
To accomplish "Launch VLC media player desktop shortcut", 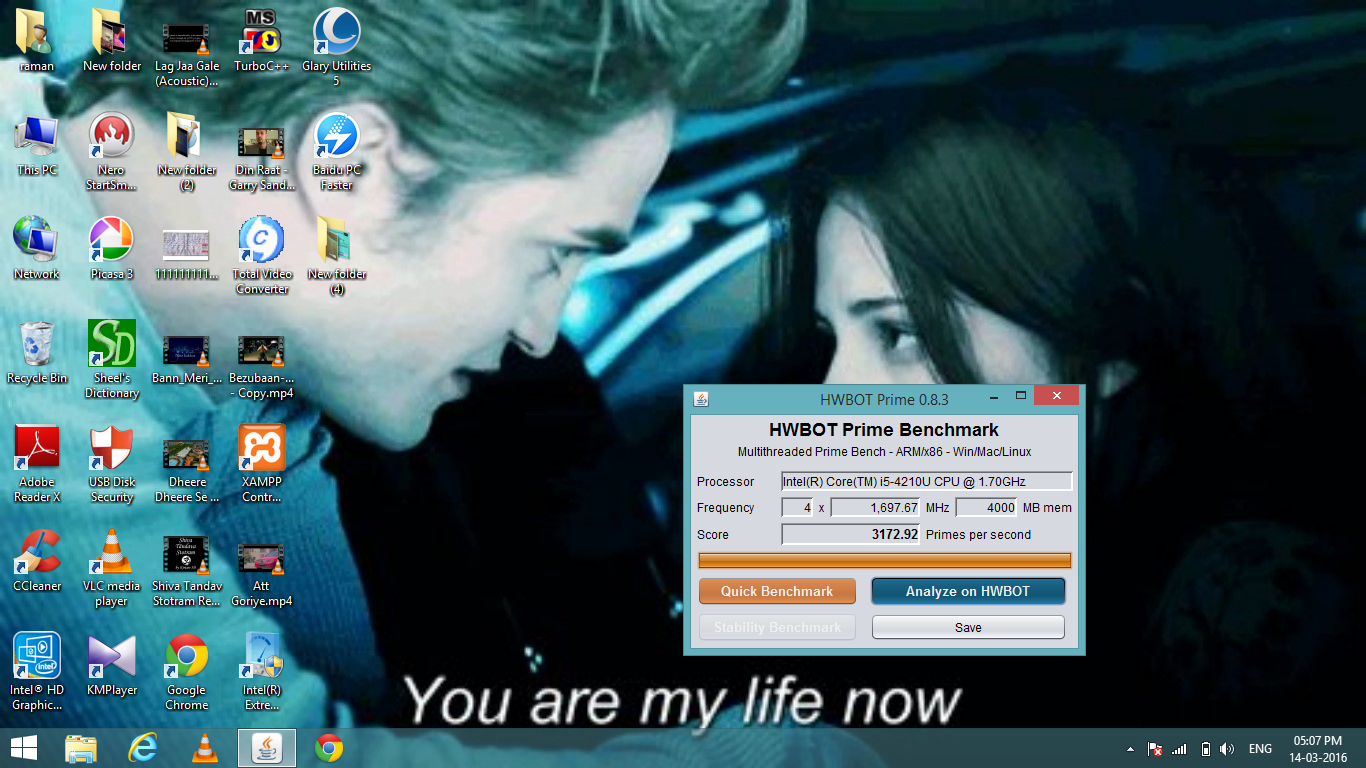I will click(x=111, y=551).
